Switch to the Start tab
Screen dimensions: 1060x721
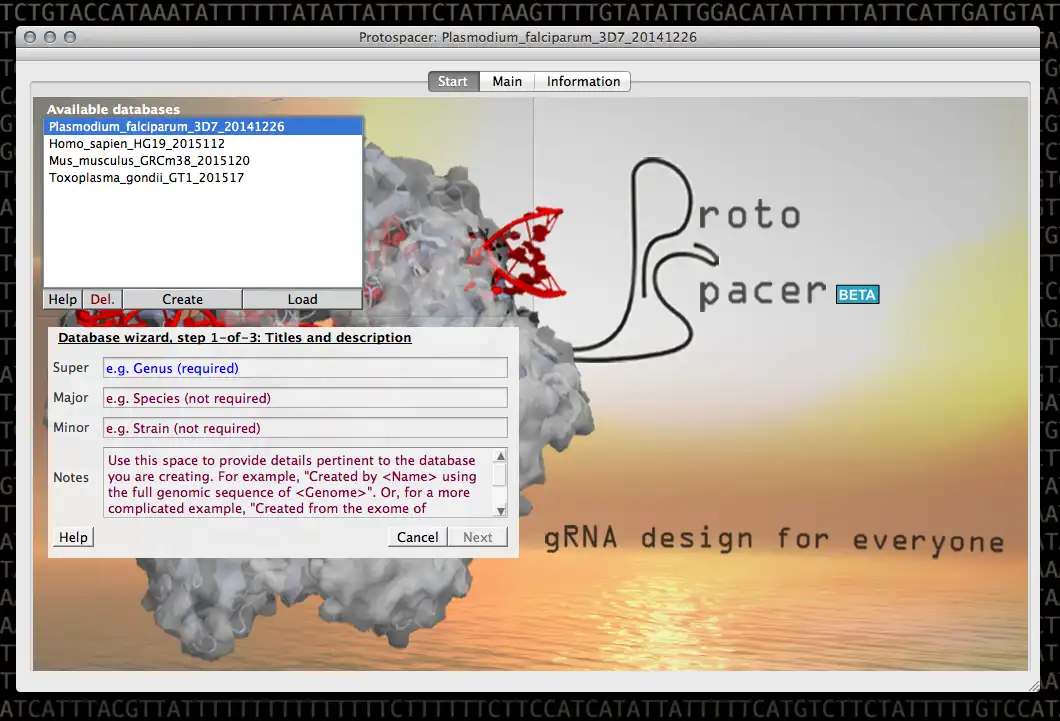coord(453,81)
